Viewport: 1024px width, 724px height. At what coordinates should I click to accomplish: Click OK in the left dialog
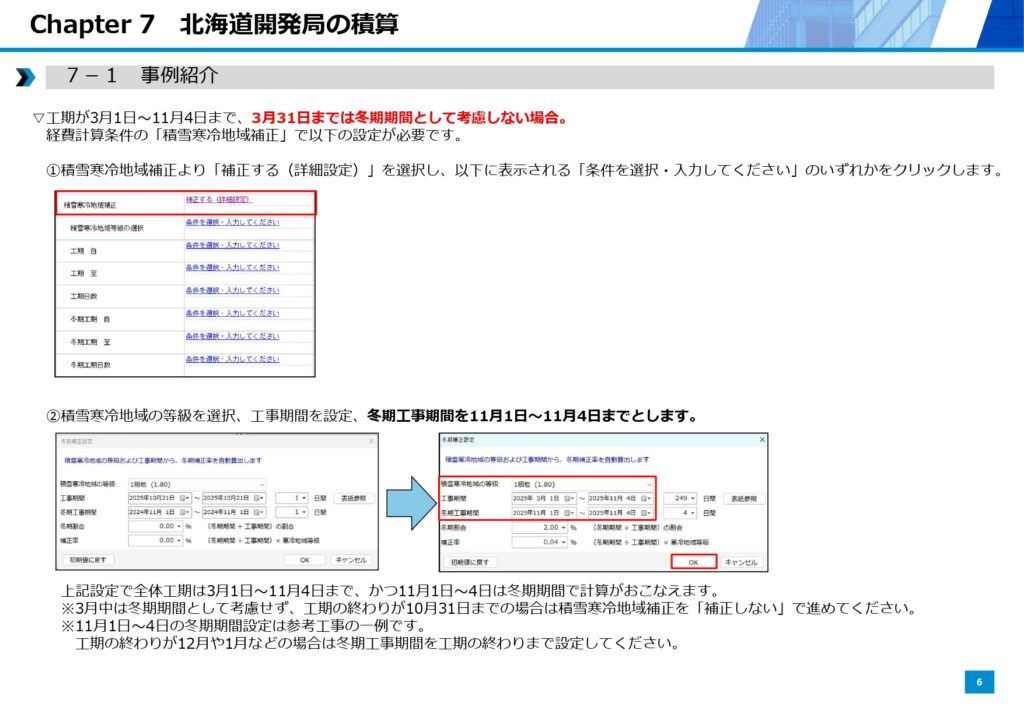point(304,561)
